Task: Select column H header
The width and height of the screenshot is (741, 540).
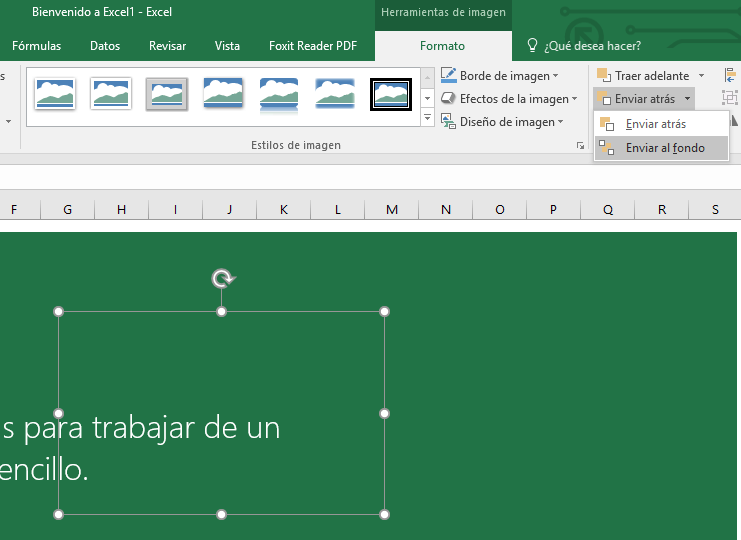Action: (x=121, y=209)
